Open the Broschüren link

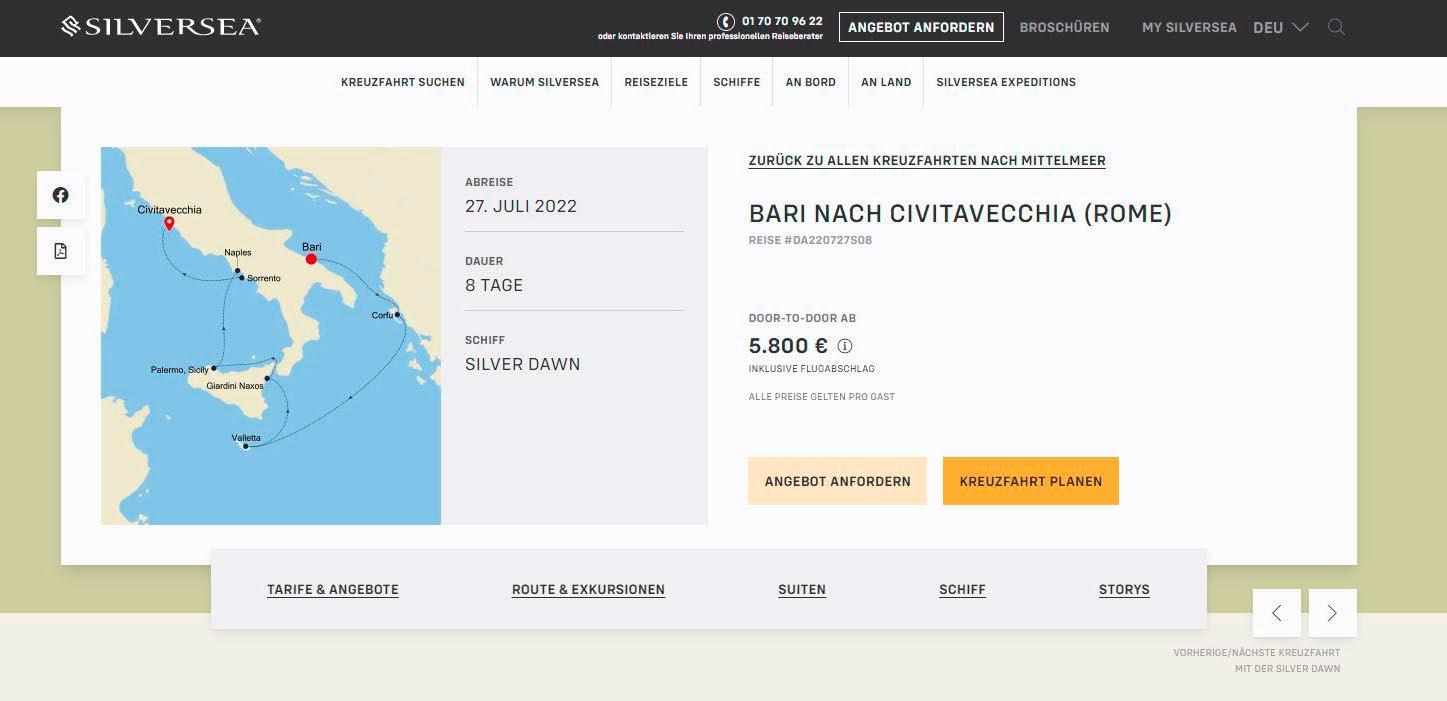coord(1064,28)
